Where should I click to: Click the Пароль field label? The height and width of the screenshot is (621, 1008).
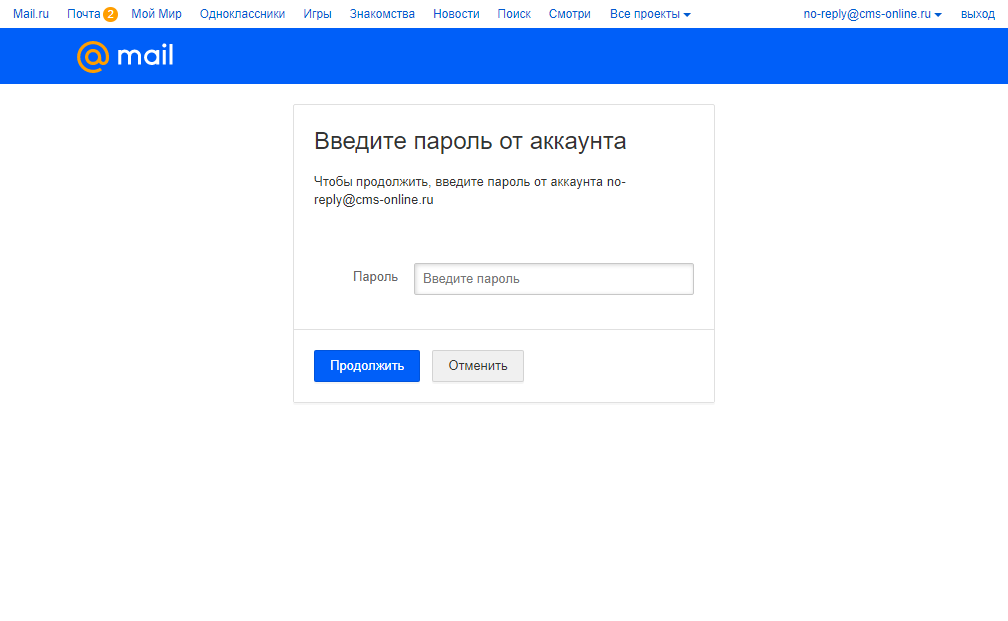click(x=375, y=276)
